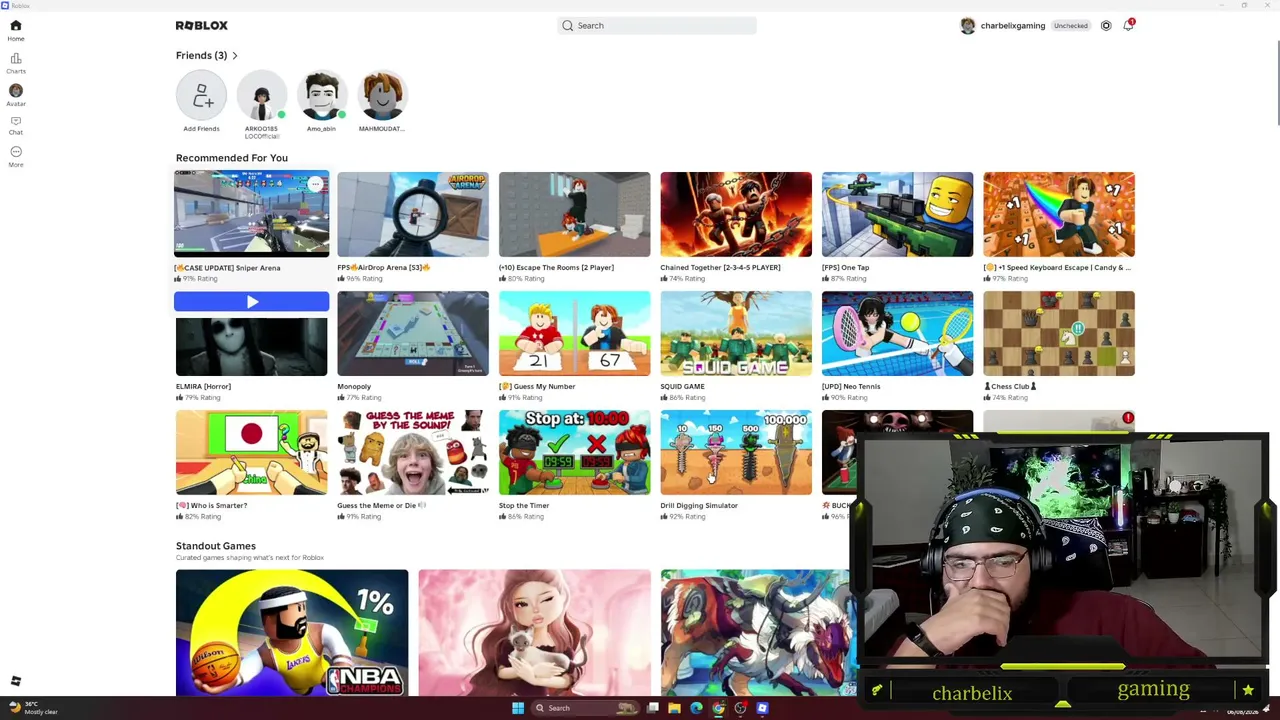Go to the Home sidebar tab
Screen dimensions: 1280x720
[16, 29]
